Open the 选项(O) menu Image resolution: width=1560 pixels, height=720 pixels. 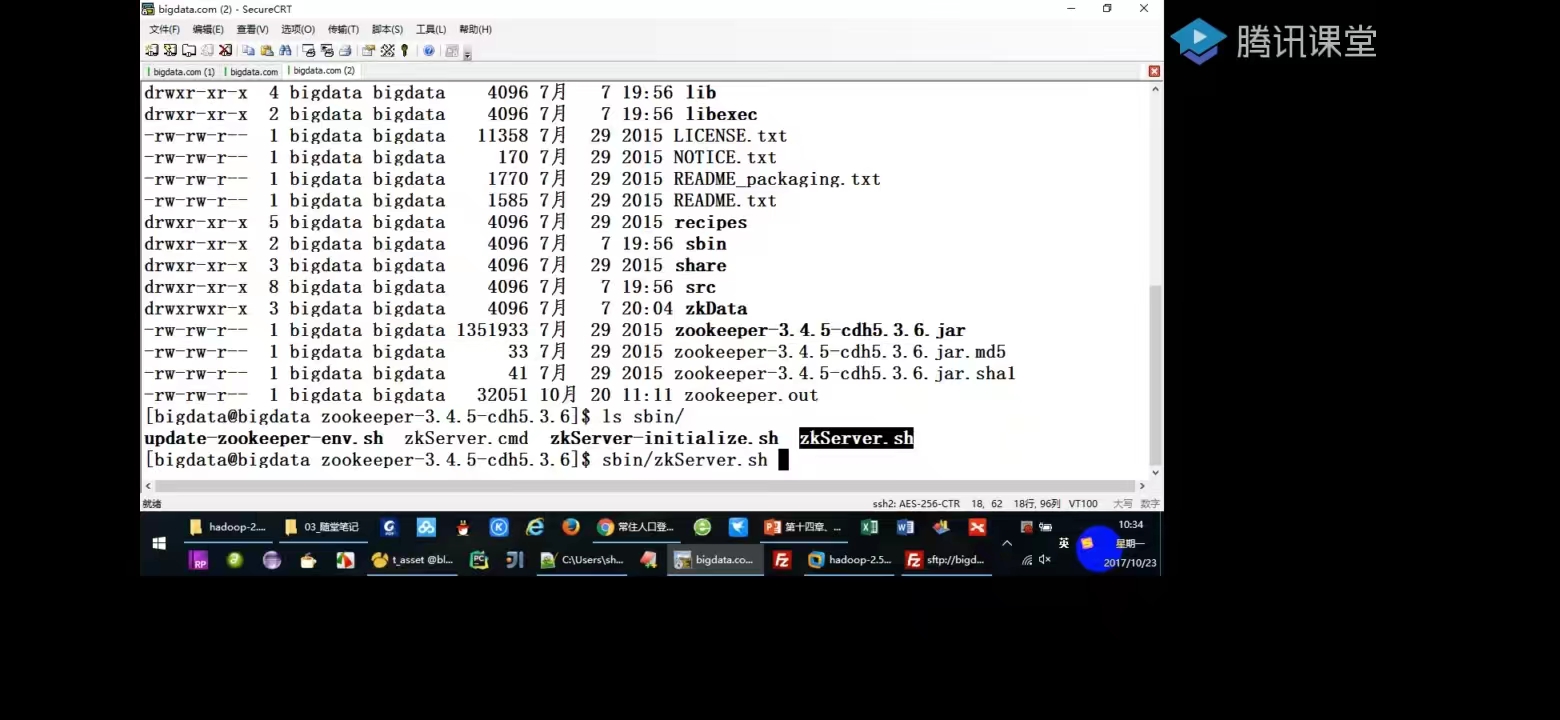298,29
